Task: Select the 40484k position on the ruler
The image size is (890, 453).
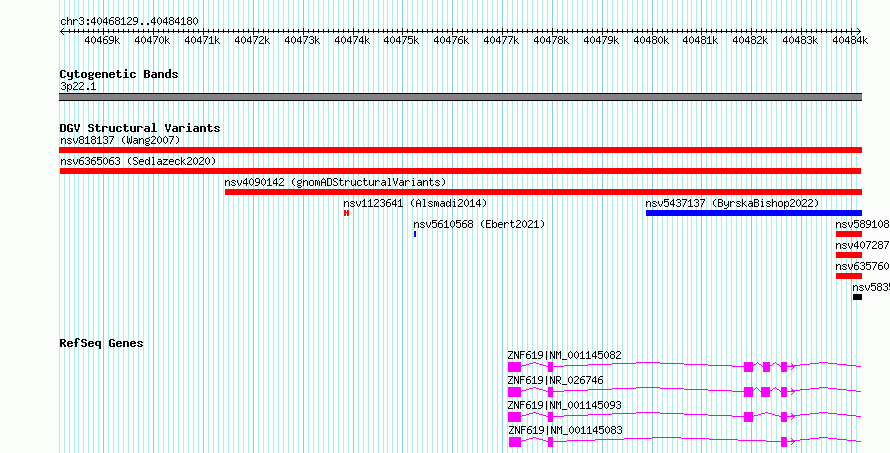Action: [x=850, y=40]
